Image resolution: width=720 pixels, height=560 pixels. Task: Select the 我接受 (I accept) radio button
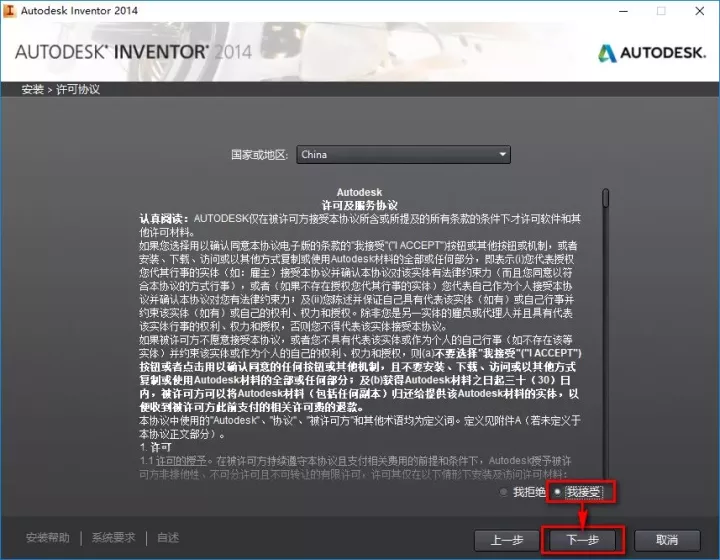557,492
